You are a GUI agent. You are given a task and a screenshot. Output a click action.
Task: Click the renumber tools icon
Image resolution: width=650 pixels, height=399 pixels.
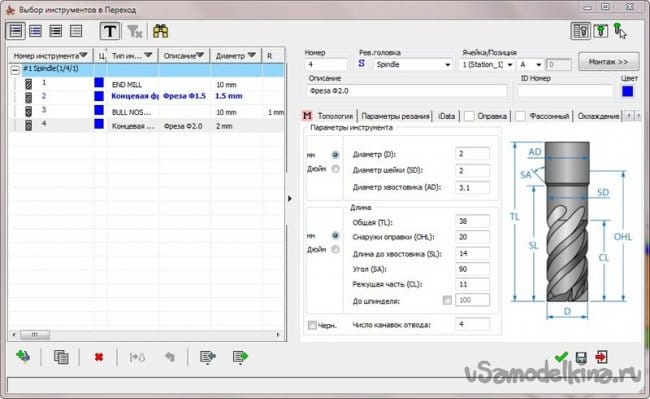click(x=137, y=357)
